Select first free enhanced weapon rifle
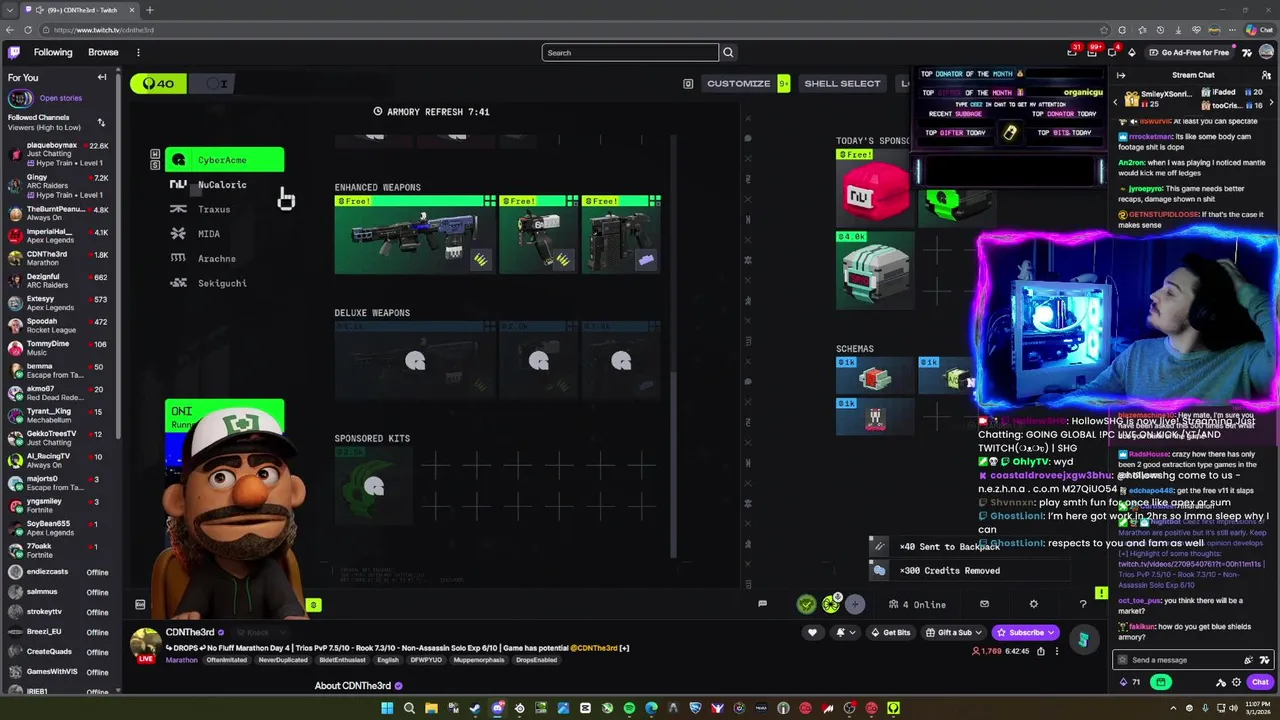 (415, 235)
